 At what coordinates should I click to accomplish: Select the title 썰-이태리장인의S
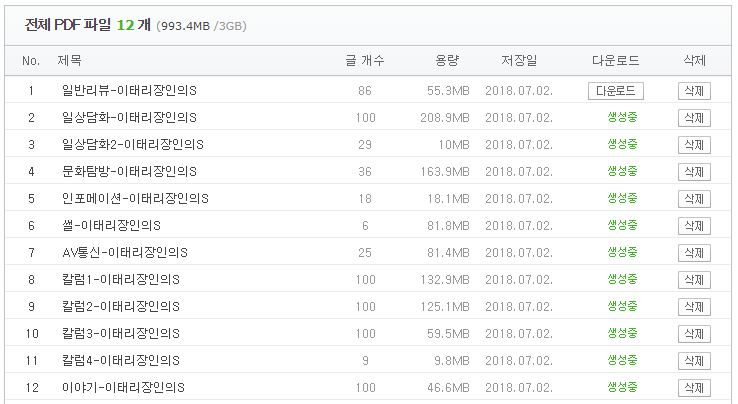coord(111,226)
